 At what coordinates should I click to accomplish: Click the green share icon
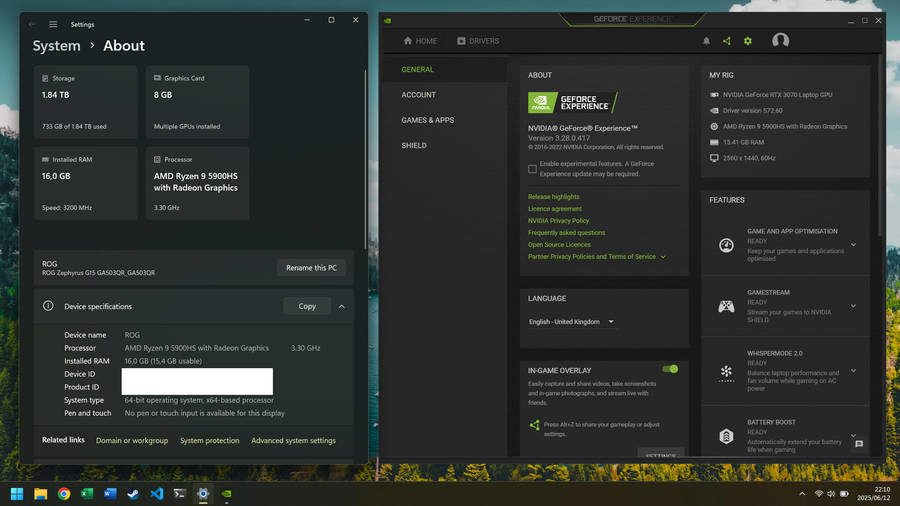[x=727, y=41]
